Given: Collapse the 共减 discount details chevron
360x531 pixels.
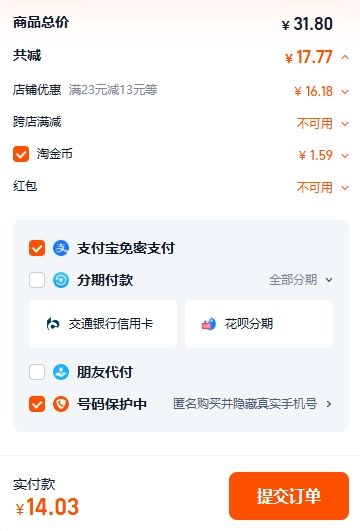Looking at the screenshot, I should click(x=345, y=57).
